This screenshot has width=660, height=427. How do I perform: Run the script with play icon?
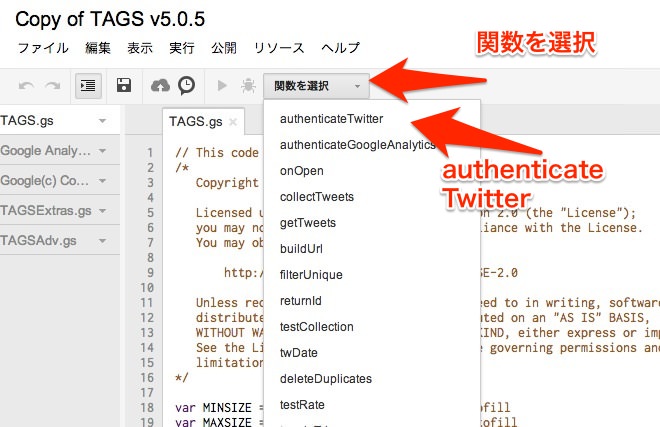[222, 85]
